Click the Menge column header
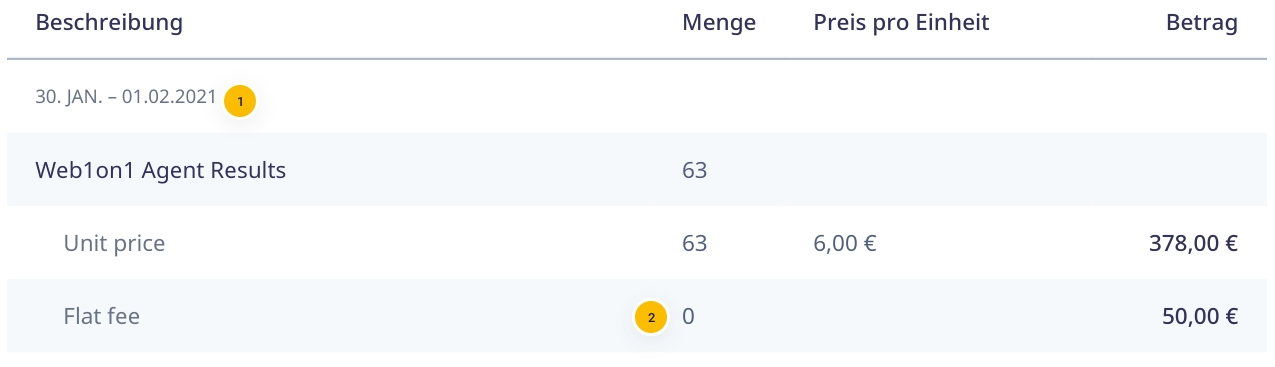The height and width of the screenshot is (367, 1275). [x=719, y=22]
